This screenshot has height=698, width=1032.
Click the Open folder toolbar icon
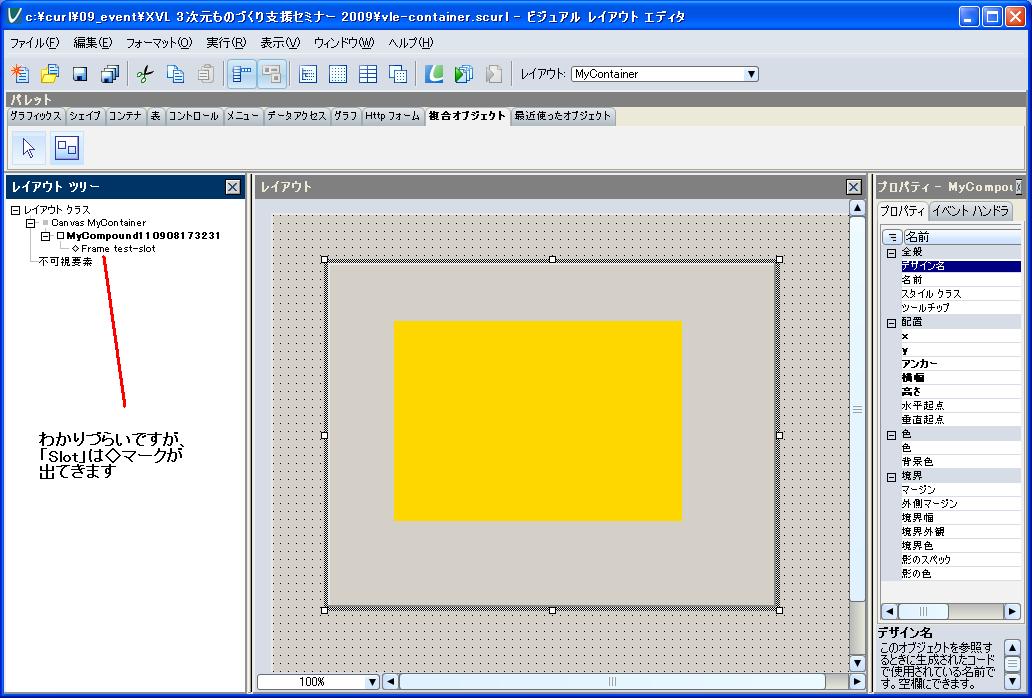click(x=50, y=74)
